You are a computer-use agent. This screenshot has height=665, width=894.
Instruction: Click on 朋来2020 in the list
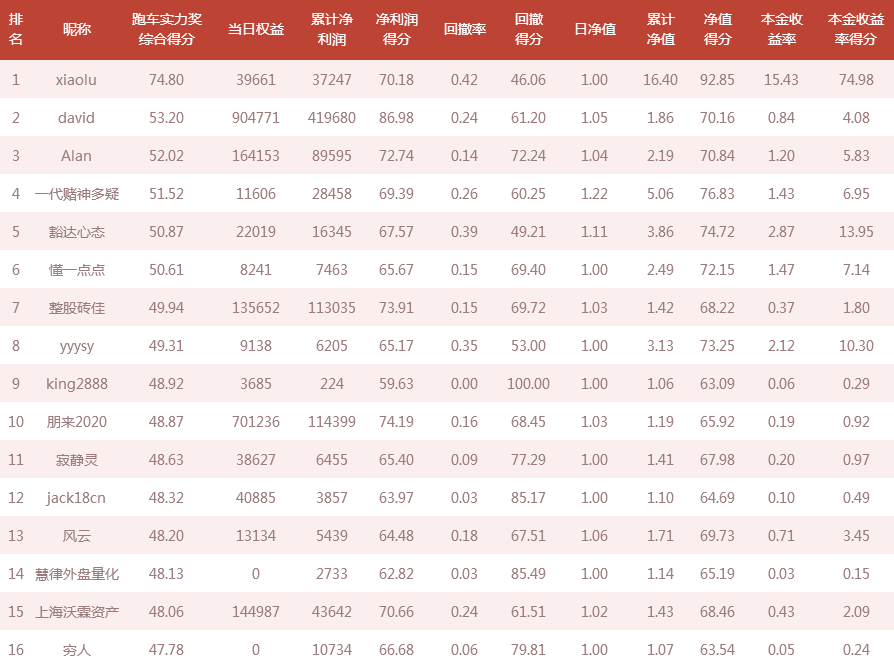point(76,422)
